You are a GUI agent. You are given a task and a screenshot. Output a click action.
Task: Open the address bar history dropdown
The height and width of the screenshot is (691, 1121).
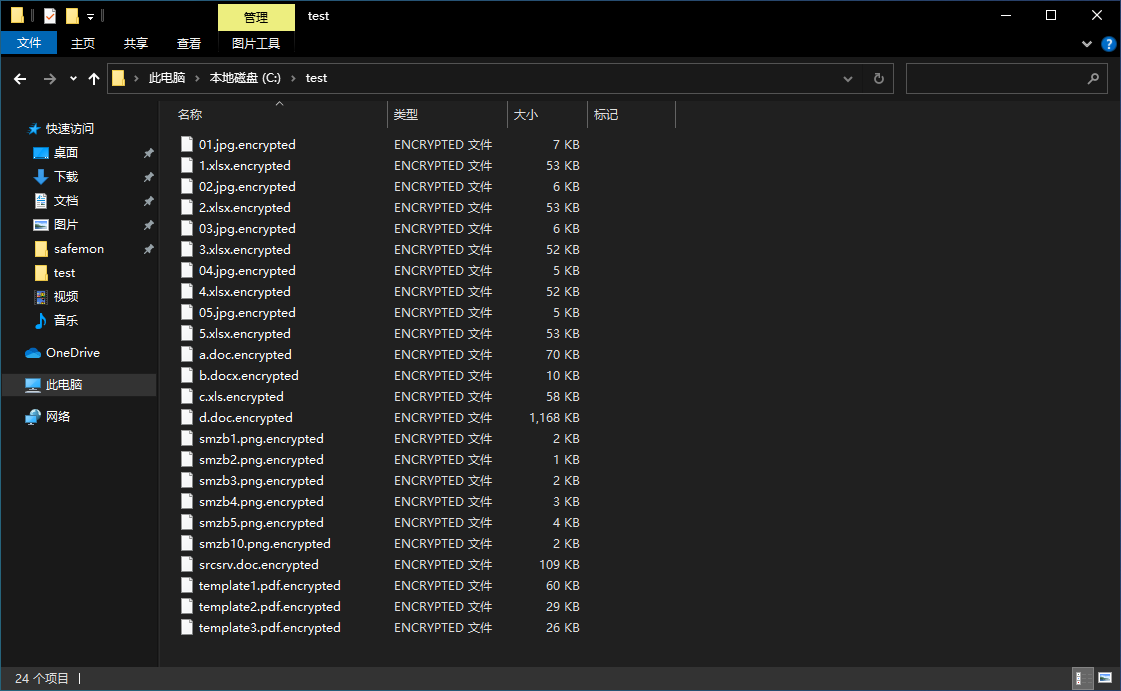pyautogui.click(x=848, y=79)
